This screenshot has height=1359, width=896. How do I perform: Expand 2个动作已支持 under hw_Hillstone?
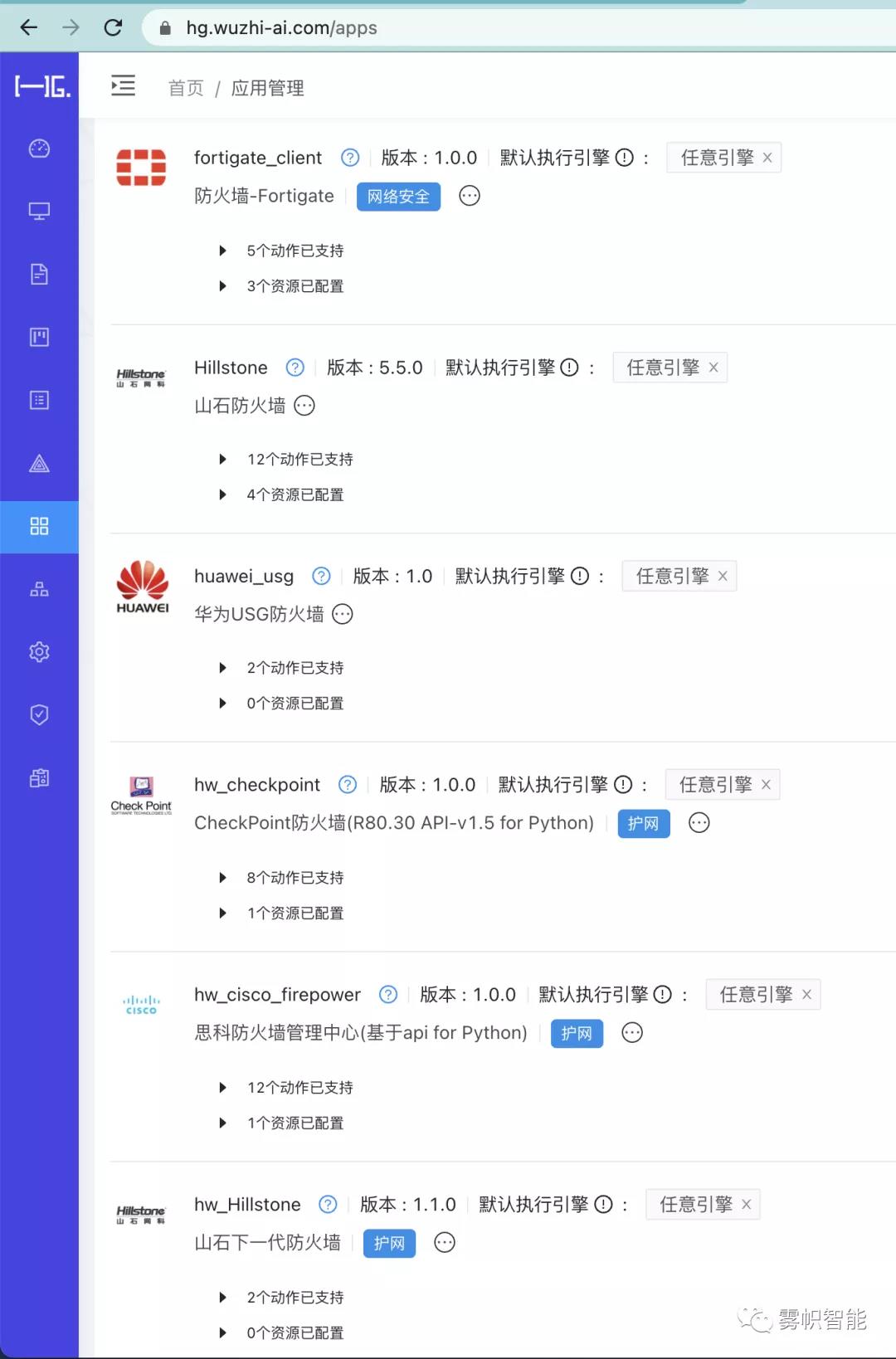tap(222, 1298)
